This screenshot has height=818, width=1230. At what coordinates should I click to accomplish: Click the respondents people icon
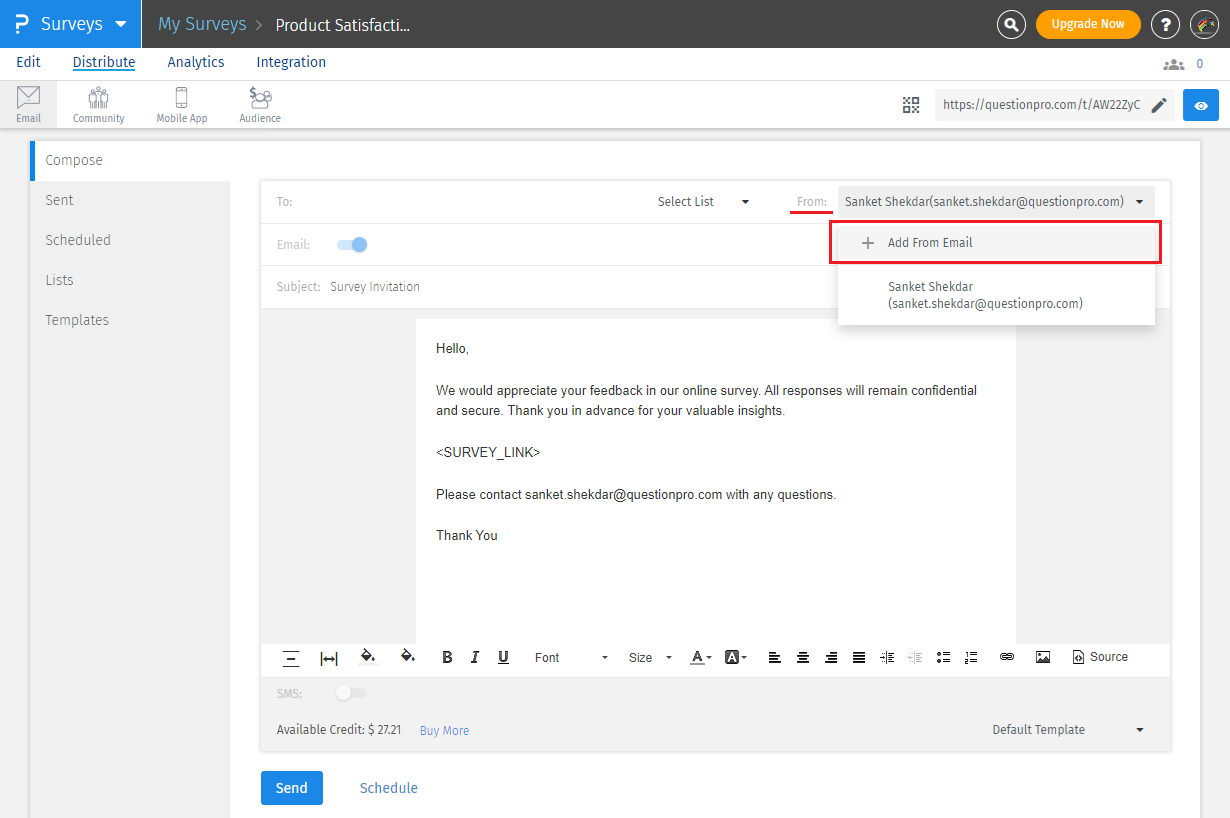(x=1173, y=64)
